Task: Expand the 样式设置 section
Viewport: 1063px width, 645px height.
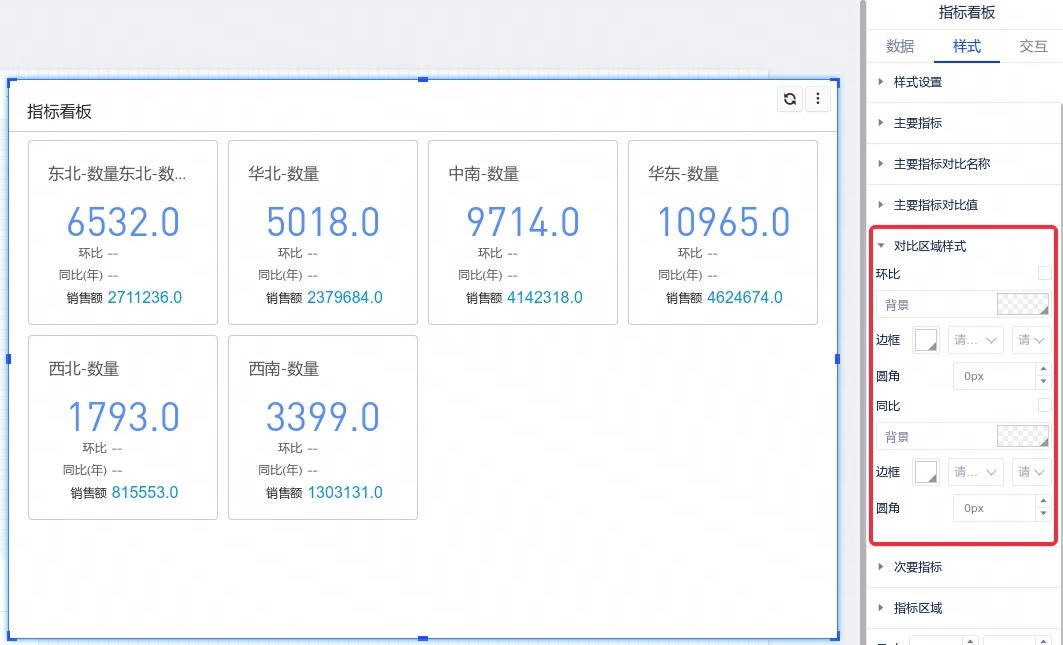Action: click(x=917, y=82)
